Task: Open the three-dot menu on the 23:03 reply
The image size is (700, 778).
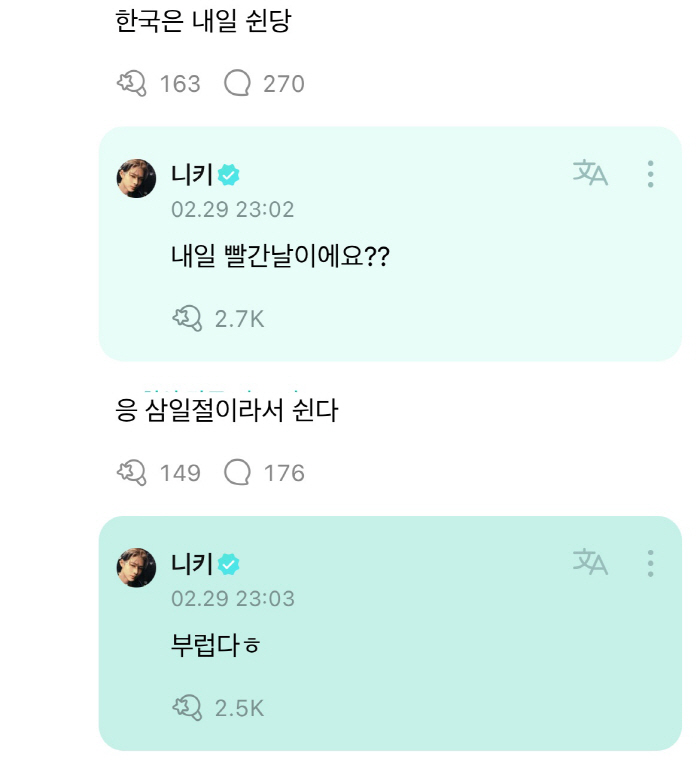Action: pyautogui.click(x=650, y=563)
